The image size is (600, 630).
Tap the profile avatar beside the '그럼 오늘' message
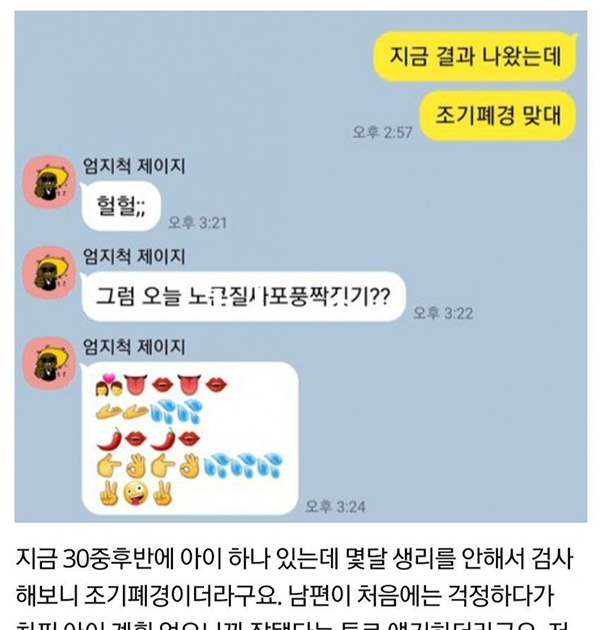(49, 272)
